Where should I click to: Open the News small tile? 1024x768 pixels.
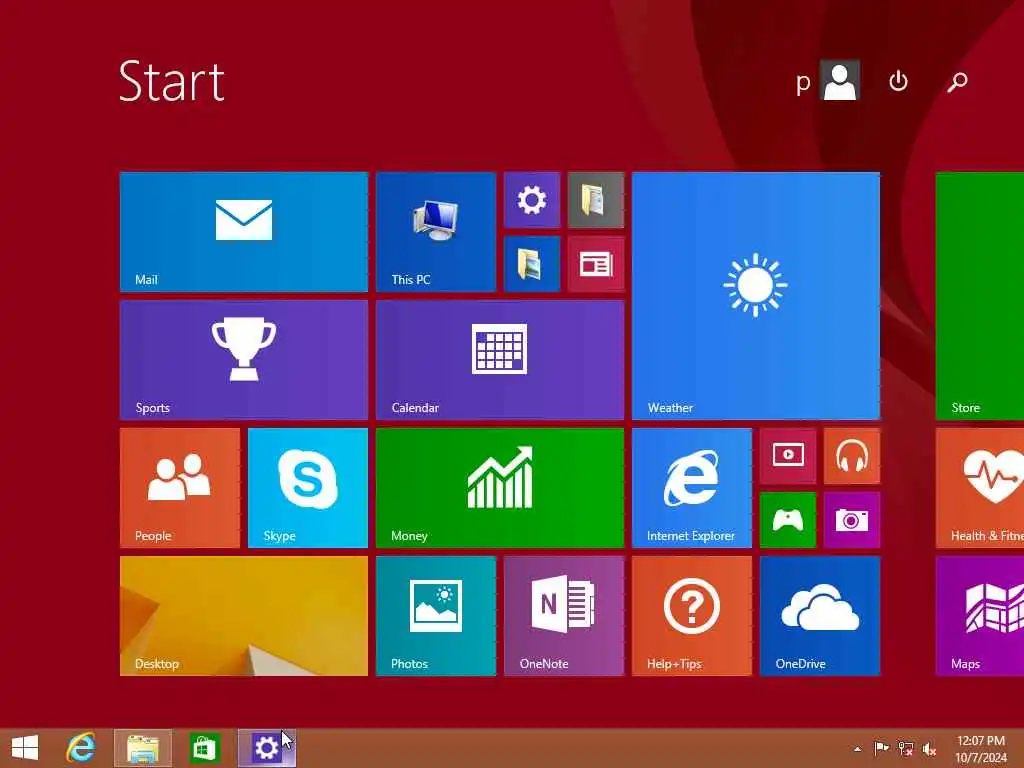pyautogui.click(x=596, y=264)
